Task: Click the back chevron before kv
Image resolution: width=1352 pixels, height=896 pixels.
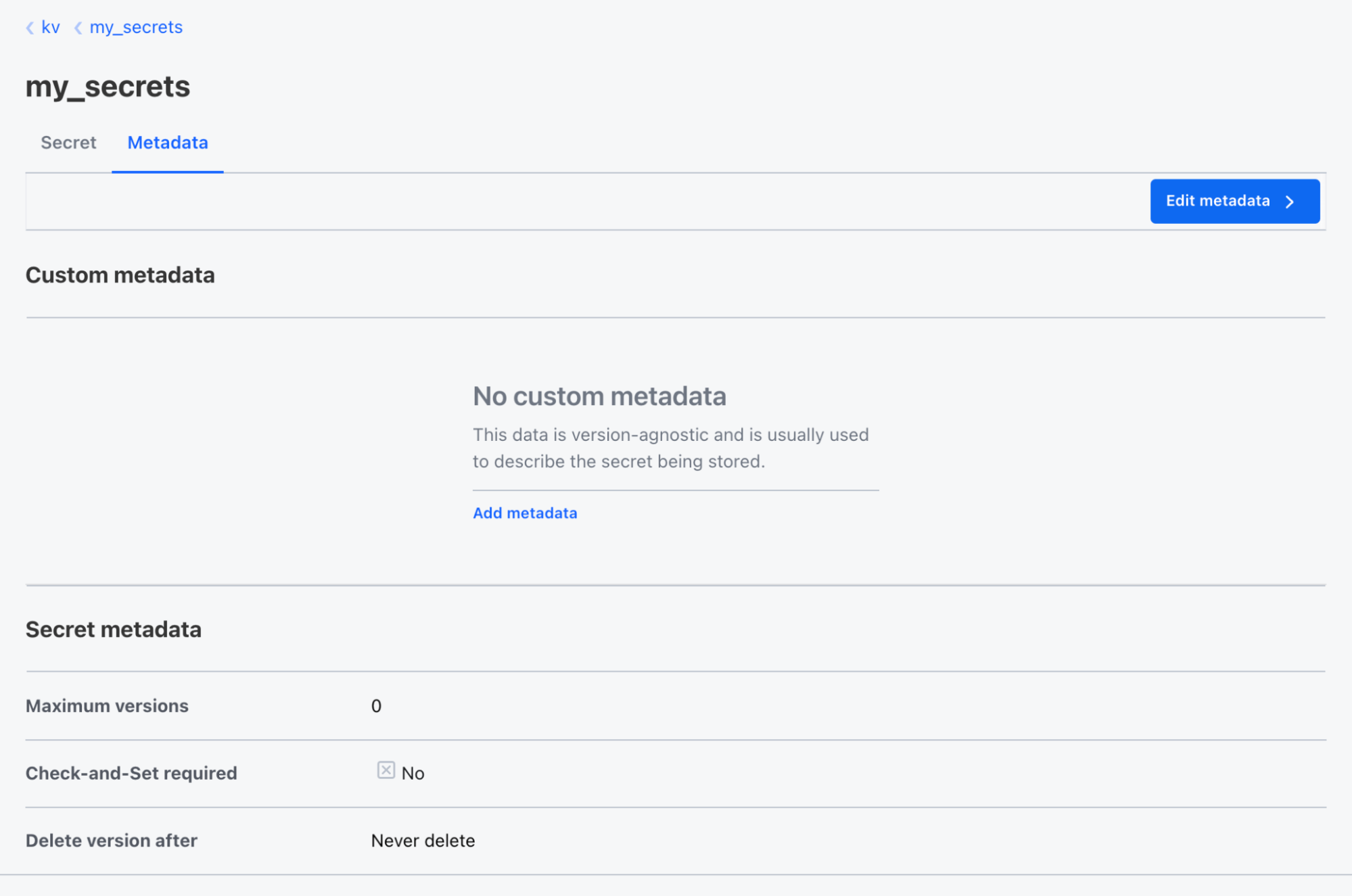Action: click(x=30, y=28)
